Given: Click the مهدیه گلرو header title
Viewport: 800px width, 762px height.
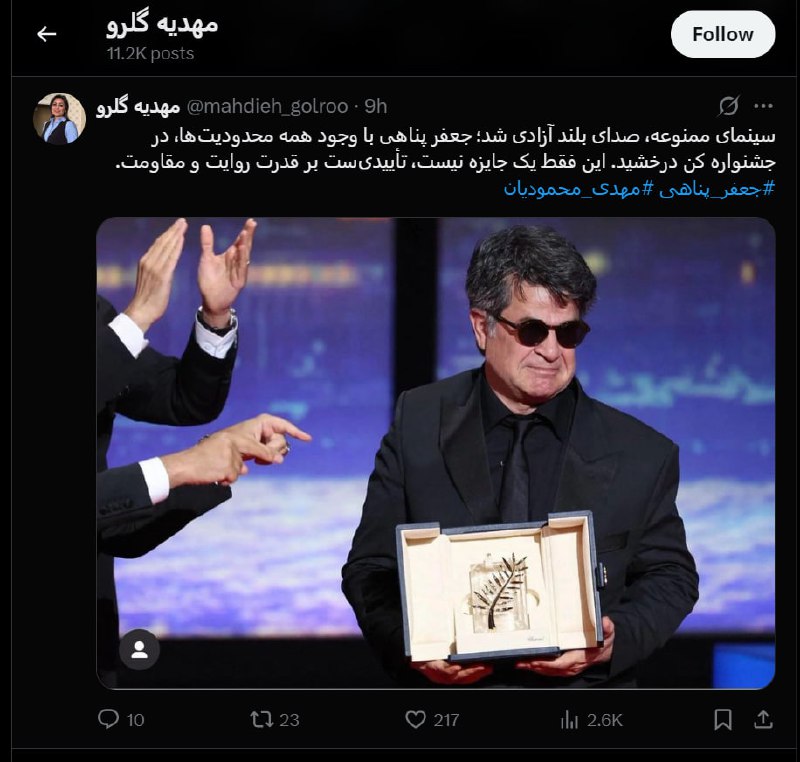Looking at the screenshot, I should pos(162,24).
